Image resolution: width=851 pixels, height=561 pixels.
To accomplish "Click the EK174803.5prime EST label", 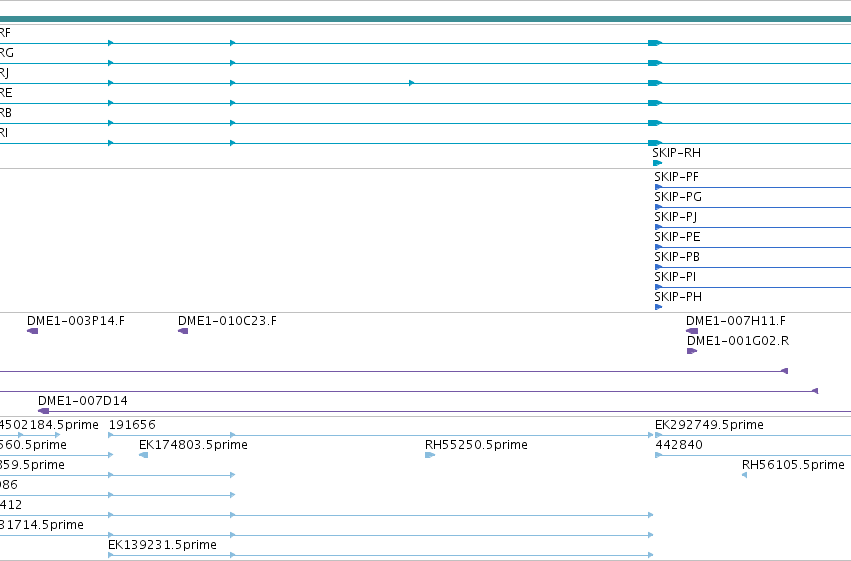I will (193, 445).
